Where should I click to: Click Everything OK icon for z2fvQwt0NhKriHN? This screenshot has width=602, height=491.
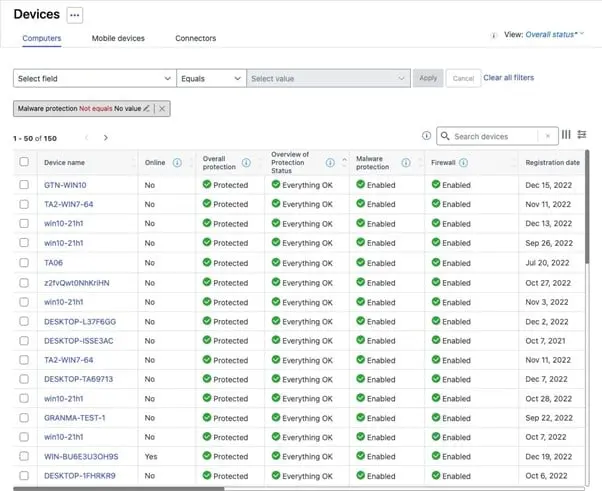[x=276, y=282]
